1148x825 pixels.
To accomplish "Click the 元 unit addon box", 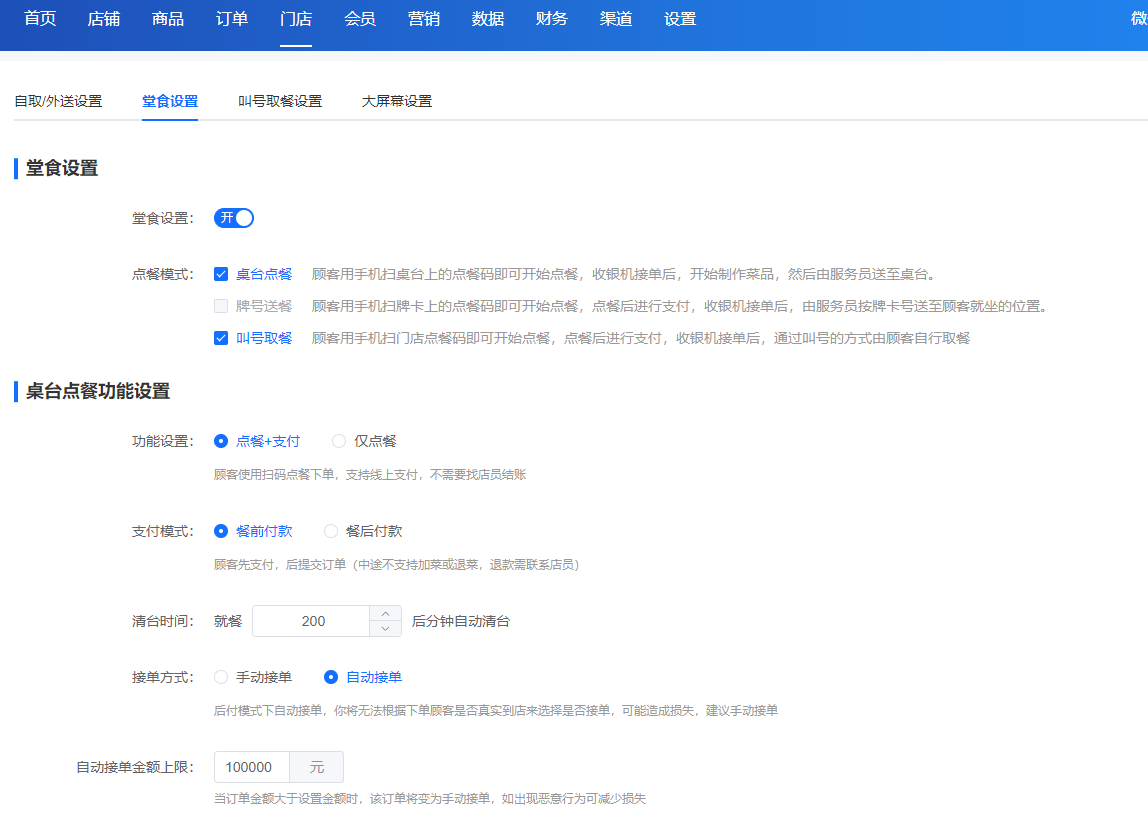I will coord(316,767).
